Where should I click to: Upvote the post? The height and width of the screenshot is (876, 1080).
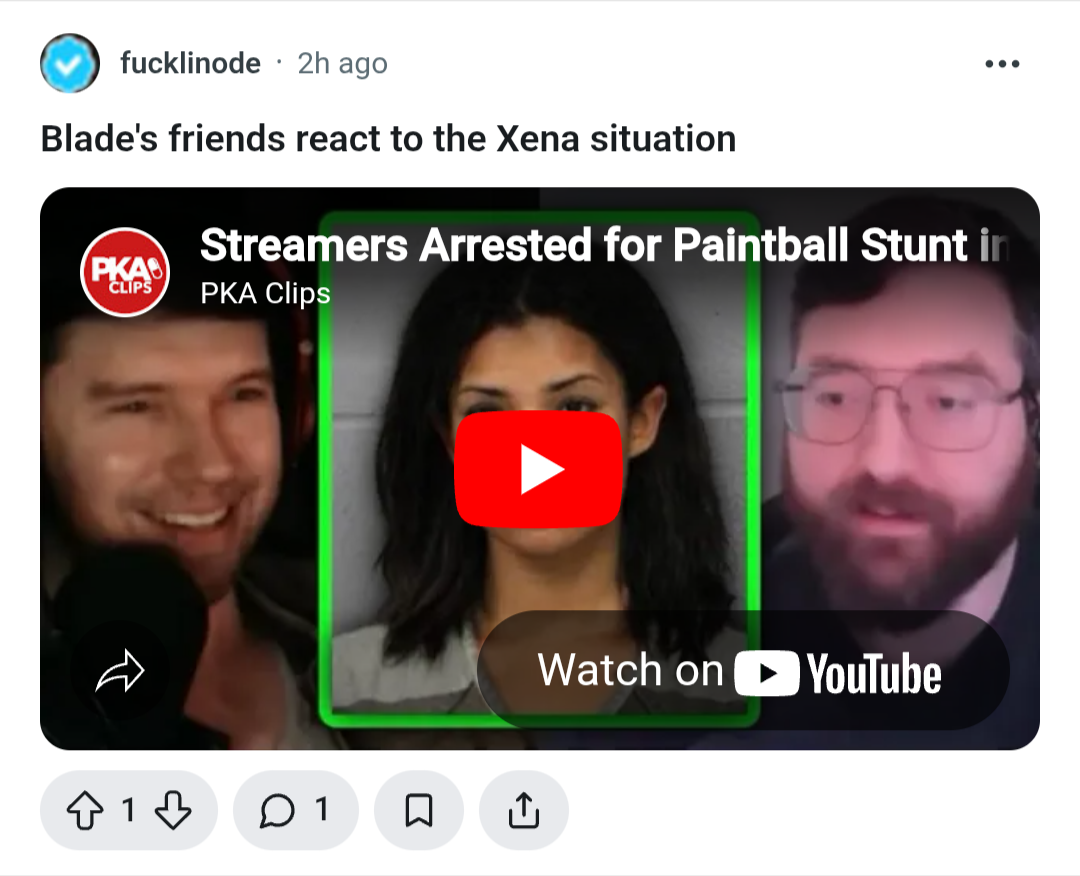point(85,810)
